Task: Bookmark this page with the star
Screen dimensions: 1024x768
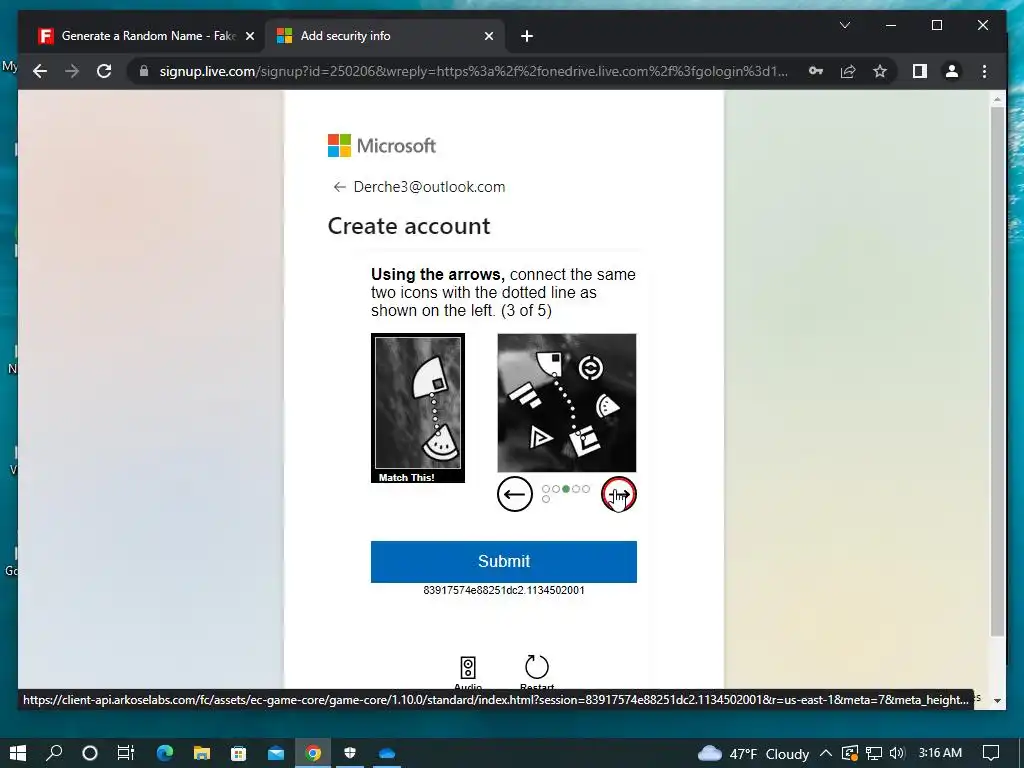Action: [x=880, y=71]
